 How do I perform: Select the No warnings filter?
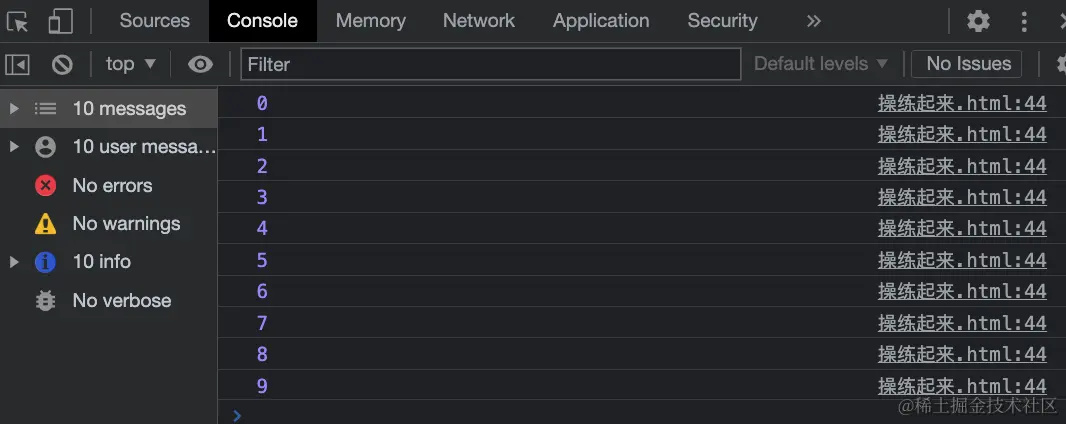[109, 224]
